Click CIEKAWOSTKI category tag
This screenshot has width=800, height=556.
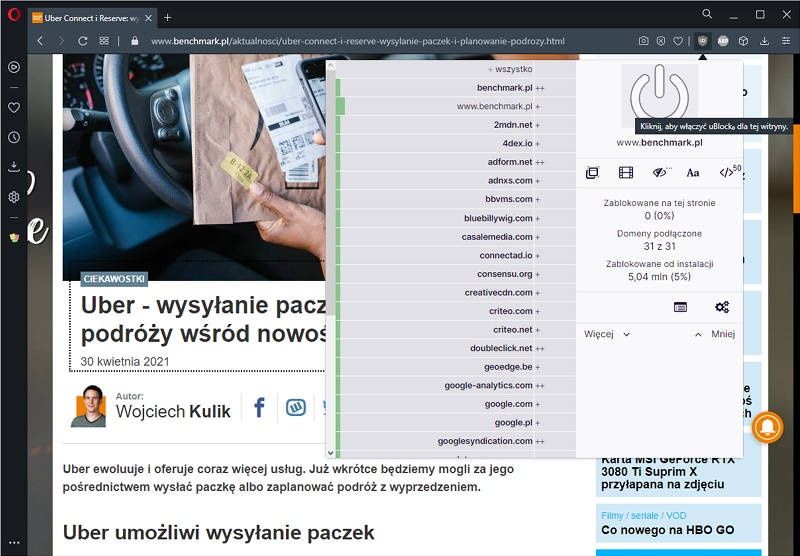114,279
